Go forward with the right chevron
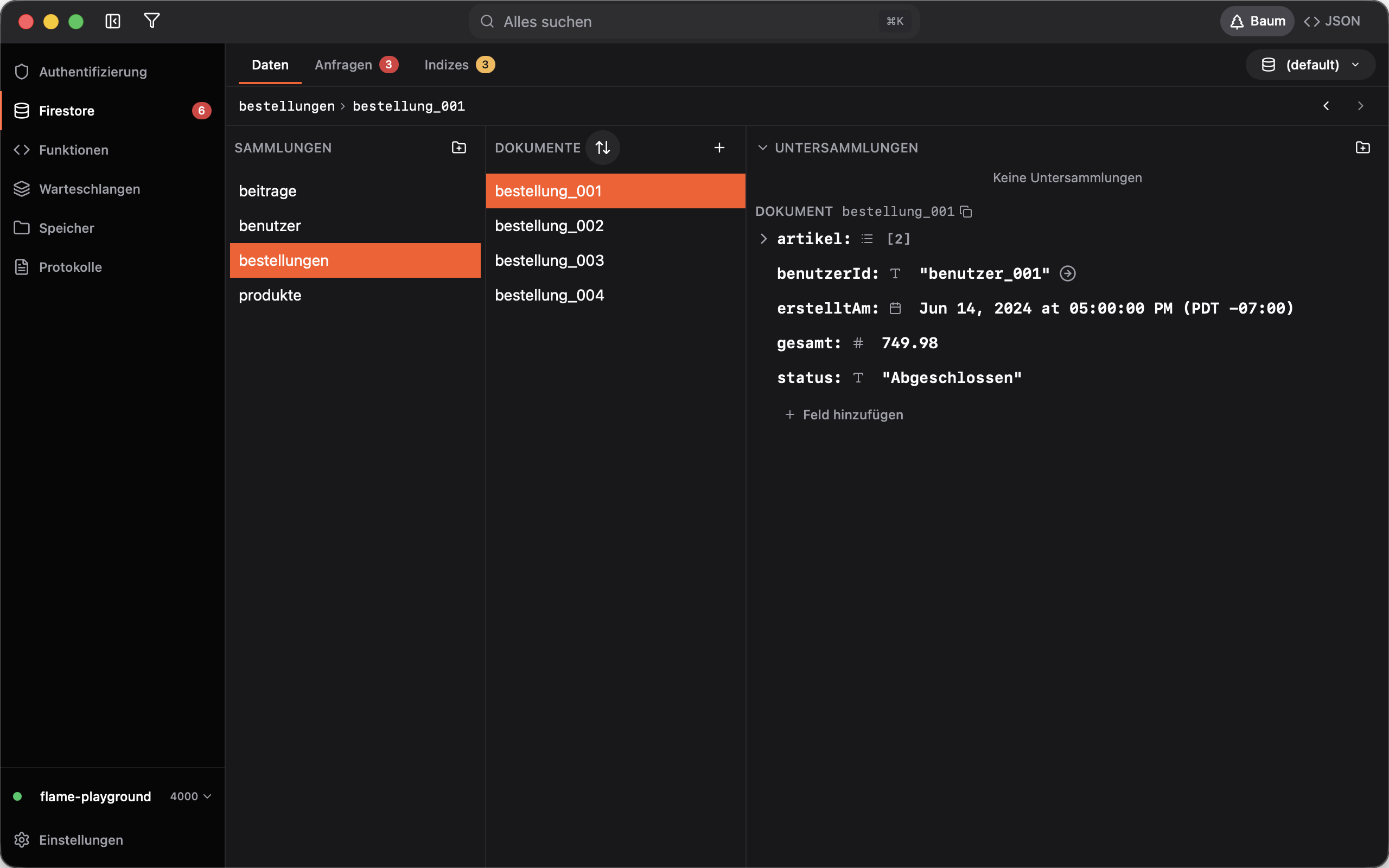The width and height of the screenshot is (1389, 868). pyautogui.click(x=1360, y=106)
